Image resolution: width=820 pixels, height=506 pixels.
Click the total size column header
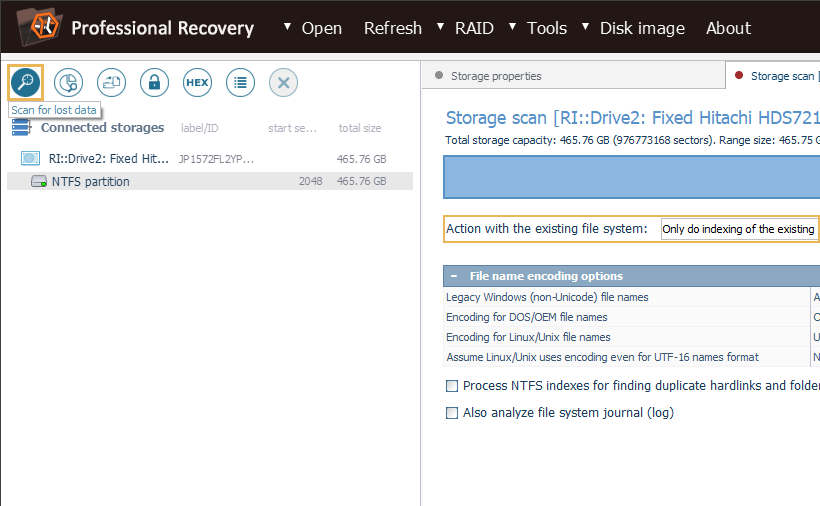click(360, 128)
